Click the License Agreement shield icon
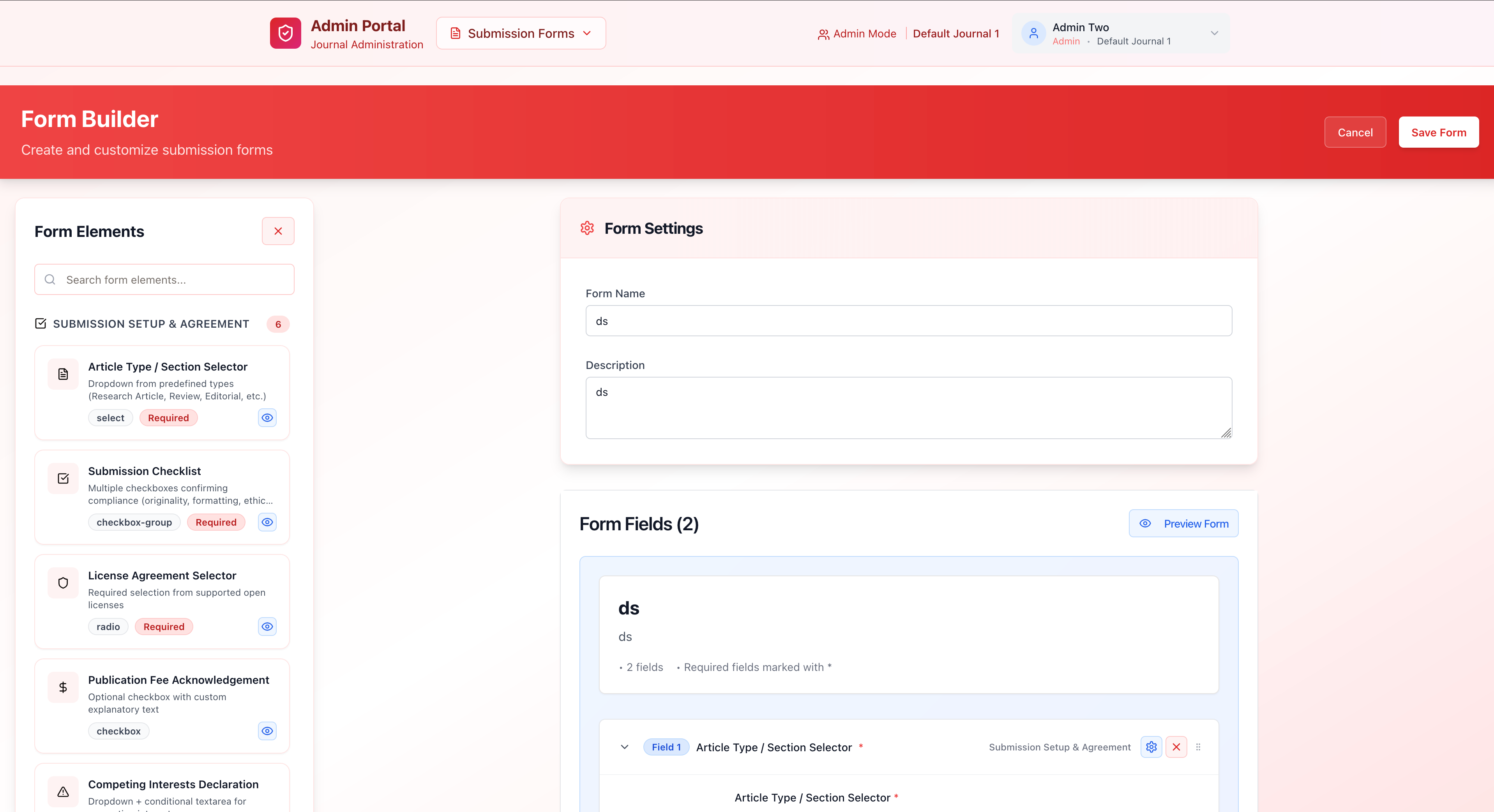 63,583
